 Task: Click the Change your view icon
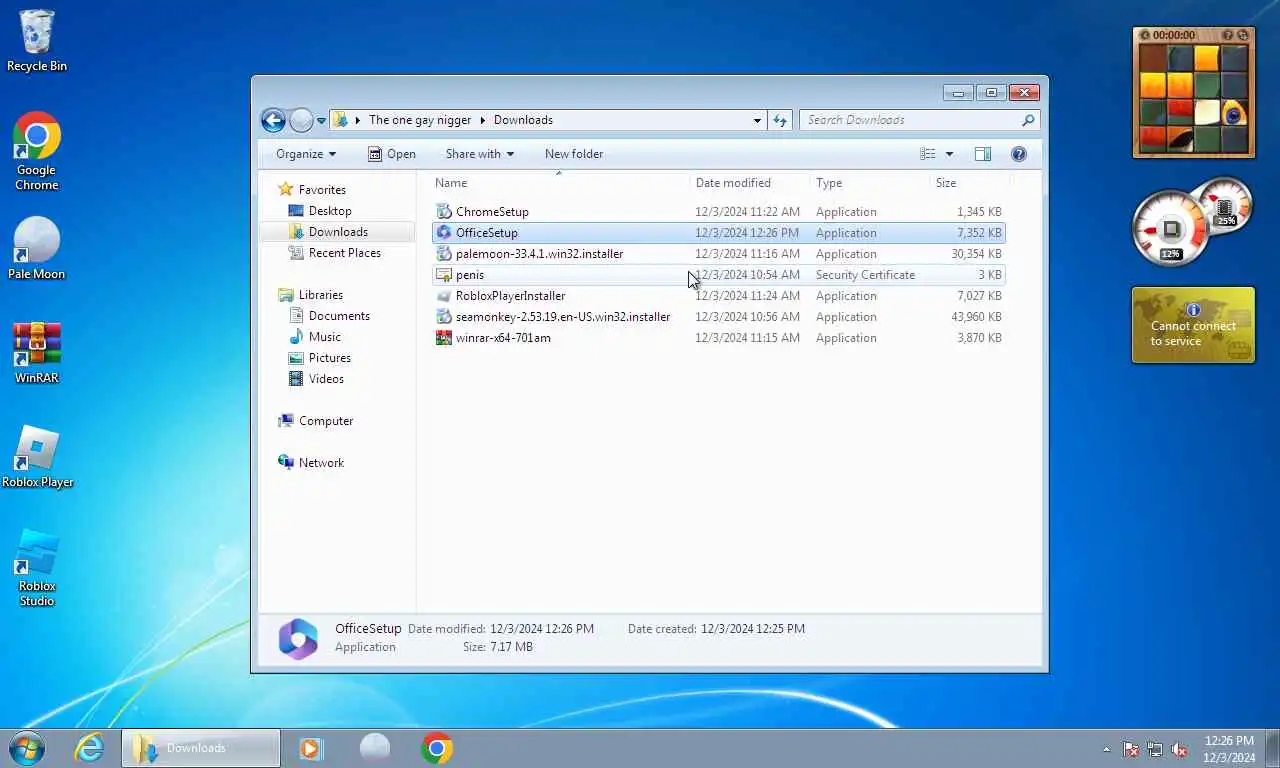(928, 154)
